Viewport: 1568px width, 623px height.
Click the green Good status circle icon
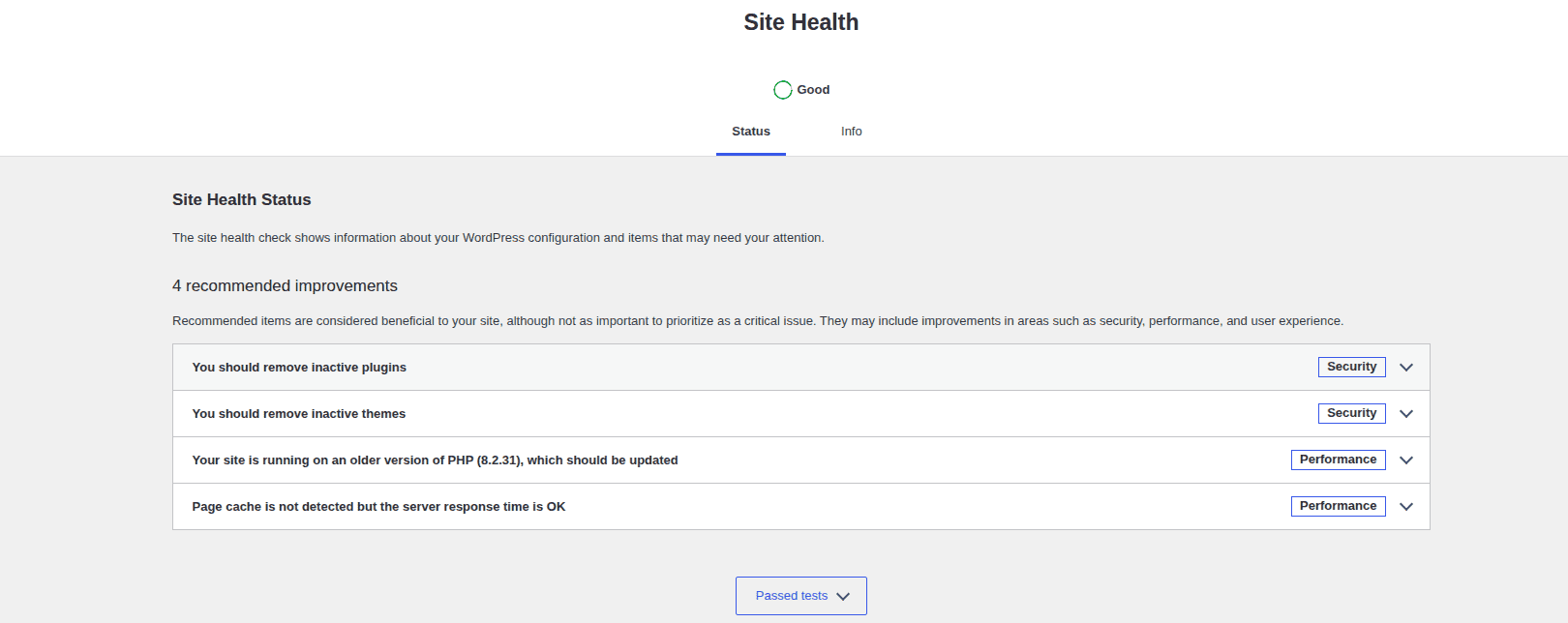(783, 90)
